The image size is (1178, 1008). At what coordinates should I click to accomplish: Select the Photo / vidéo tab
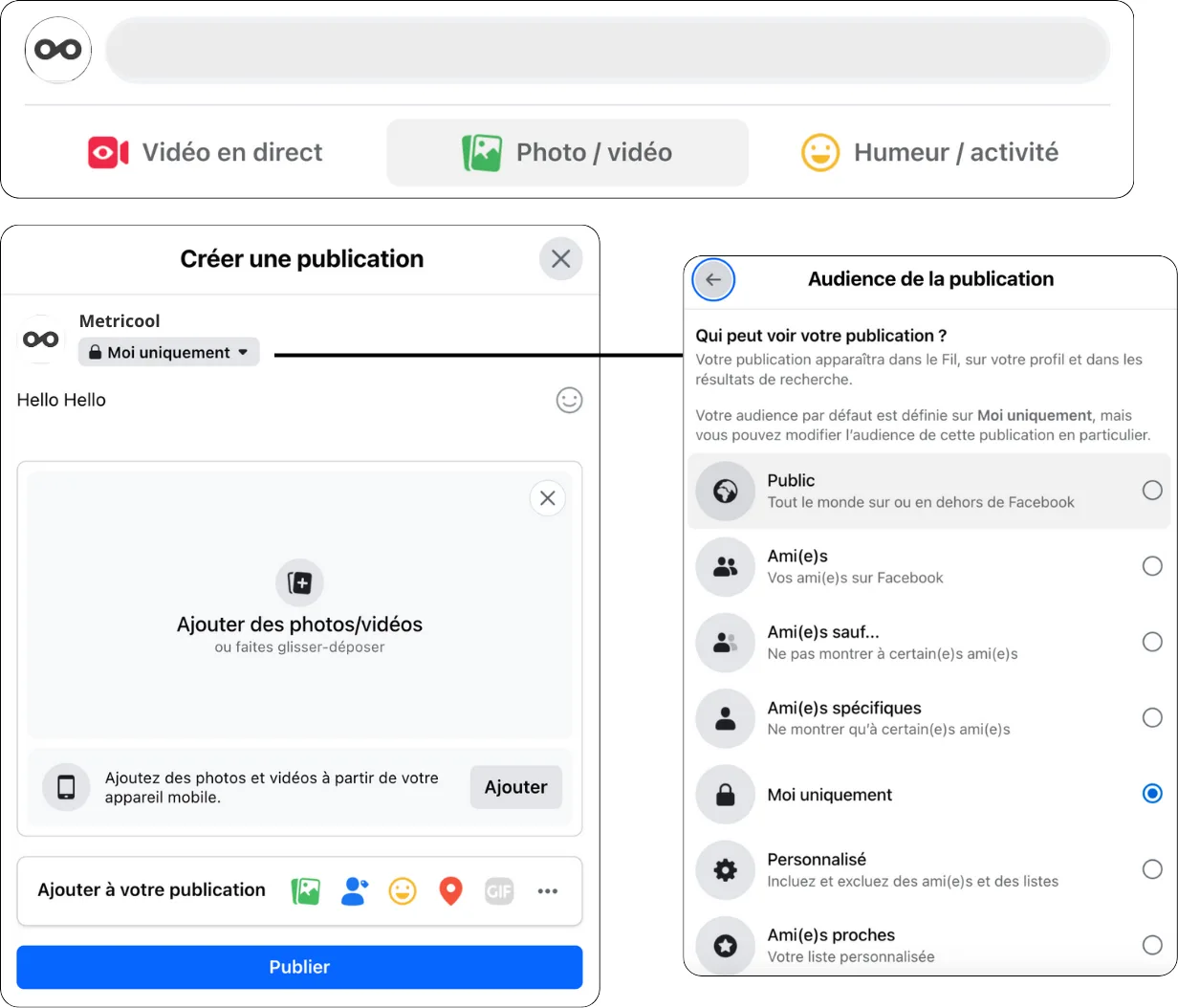pyautogui.click(x=567, y=153)
